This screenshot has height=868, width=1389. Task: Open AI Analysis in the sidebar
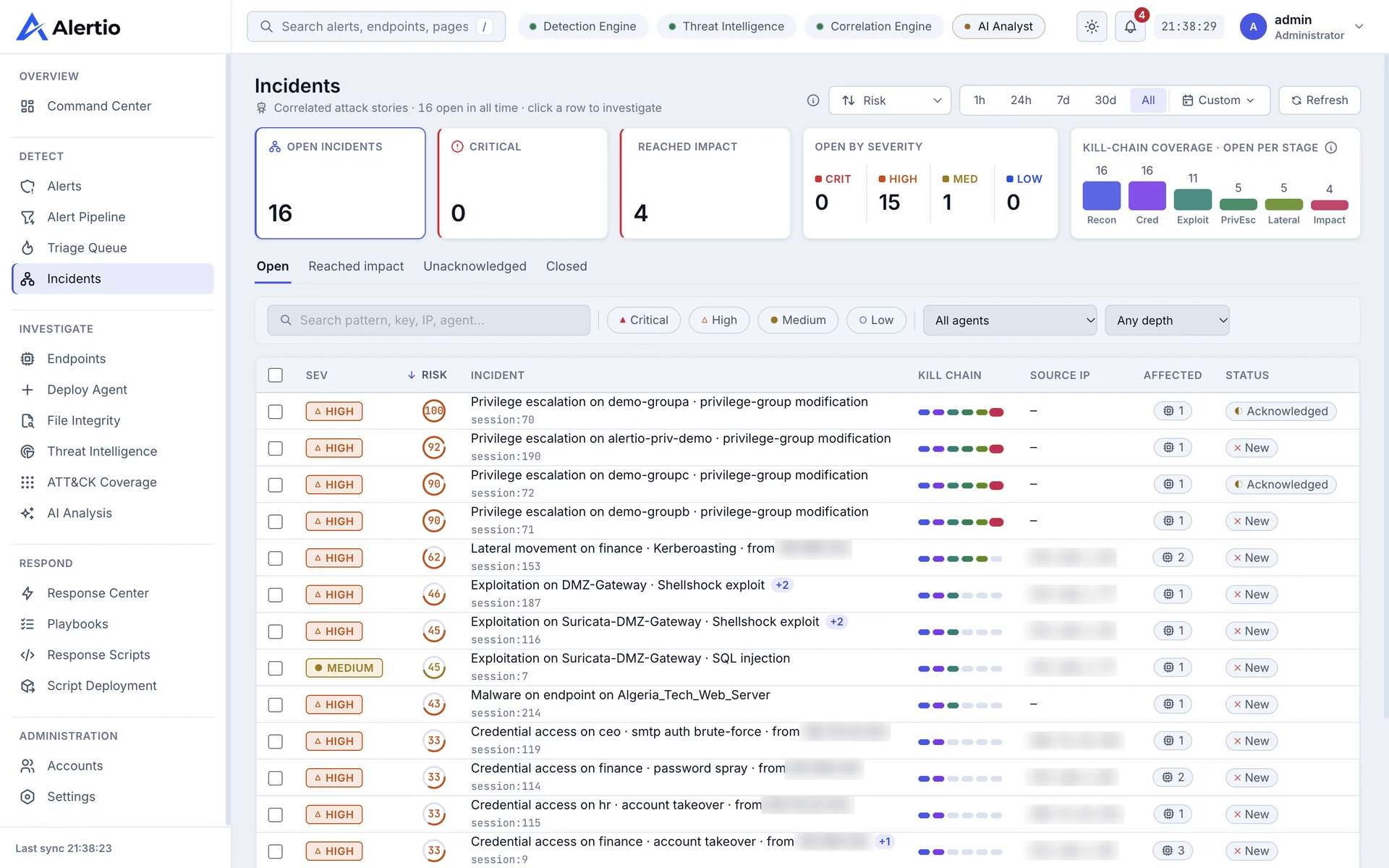[113, 513]
